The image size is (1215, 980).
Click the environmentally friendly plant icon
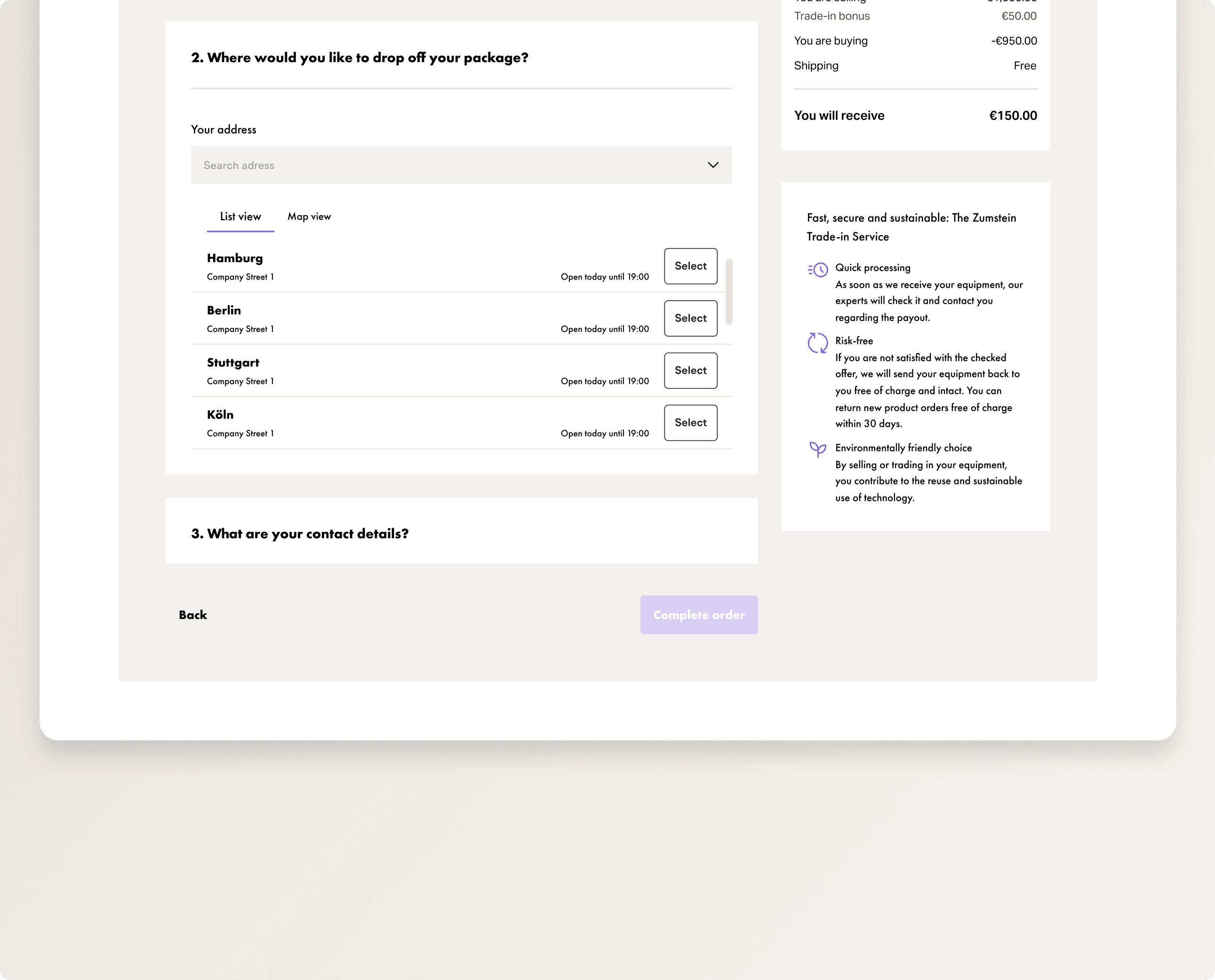coord(817,450)
